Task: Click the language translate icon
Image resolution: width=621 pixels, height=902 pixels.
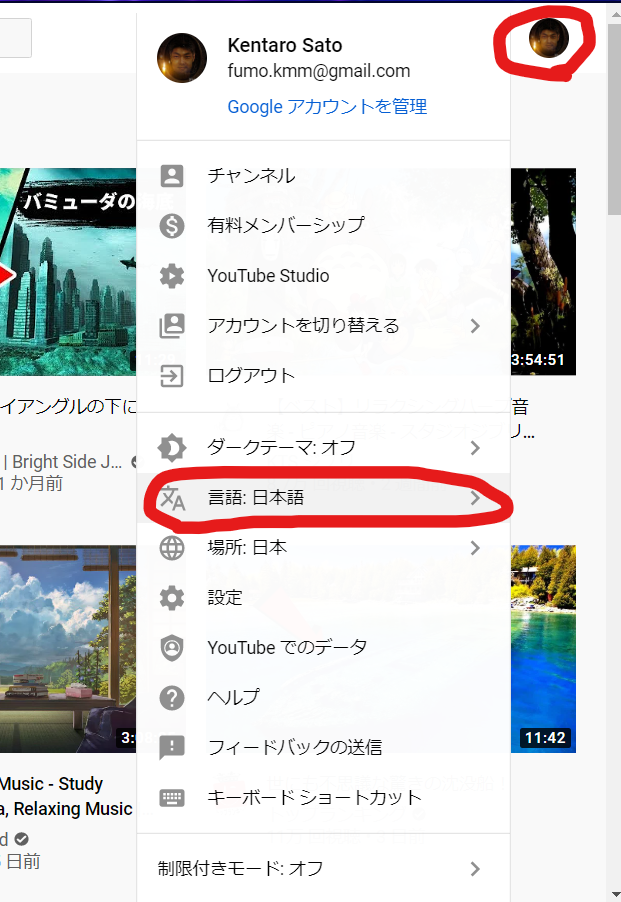Action: tap(172, 498)
